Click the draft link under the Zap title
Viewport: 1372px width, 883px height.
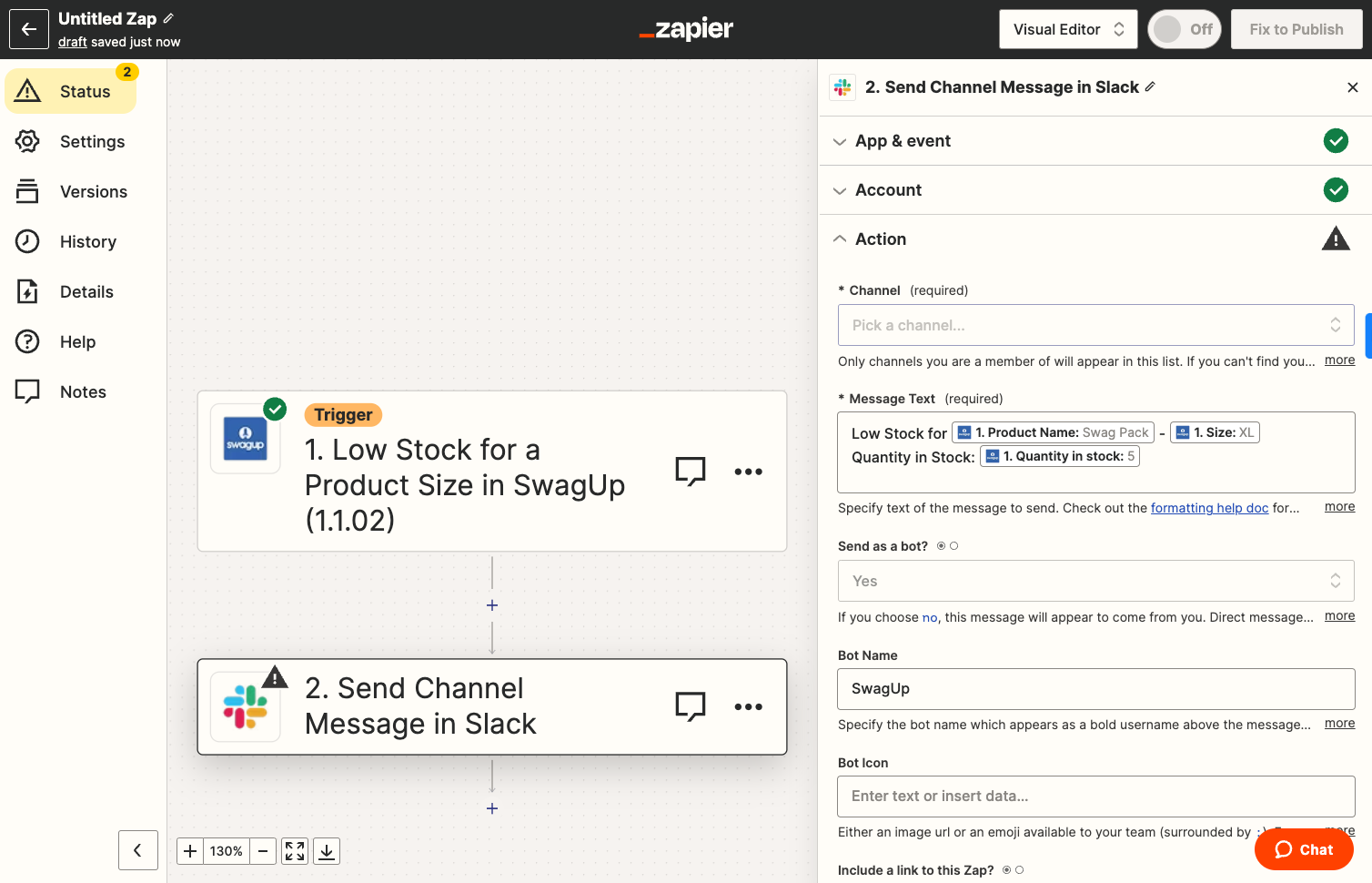(73, 42)
